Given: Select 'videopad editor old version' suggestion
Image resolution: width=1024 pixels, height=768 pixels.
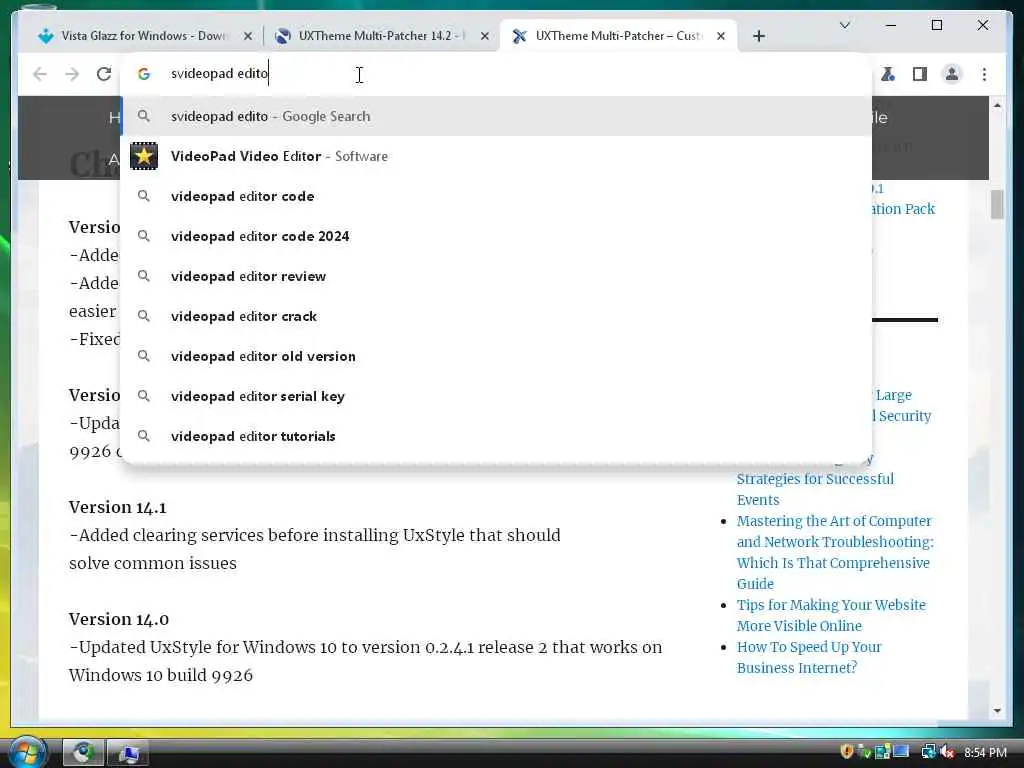Looking at the screenshot, I should click(x=496, y=357).
